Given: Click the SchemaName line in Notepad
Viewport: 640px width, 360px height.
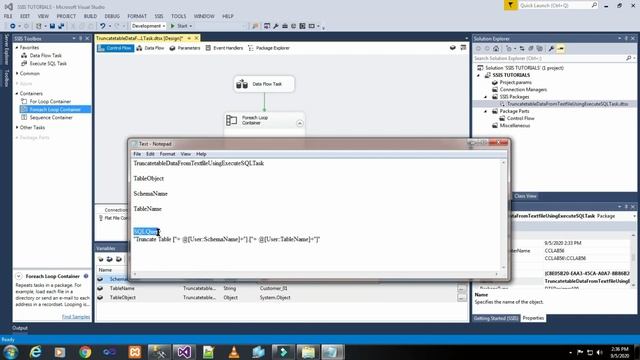Looking at the screenshot, I should pyautogui.click(x=151, y=193).
